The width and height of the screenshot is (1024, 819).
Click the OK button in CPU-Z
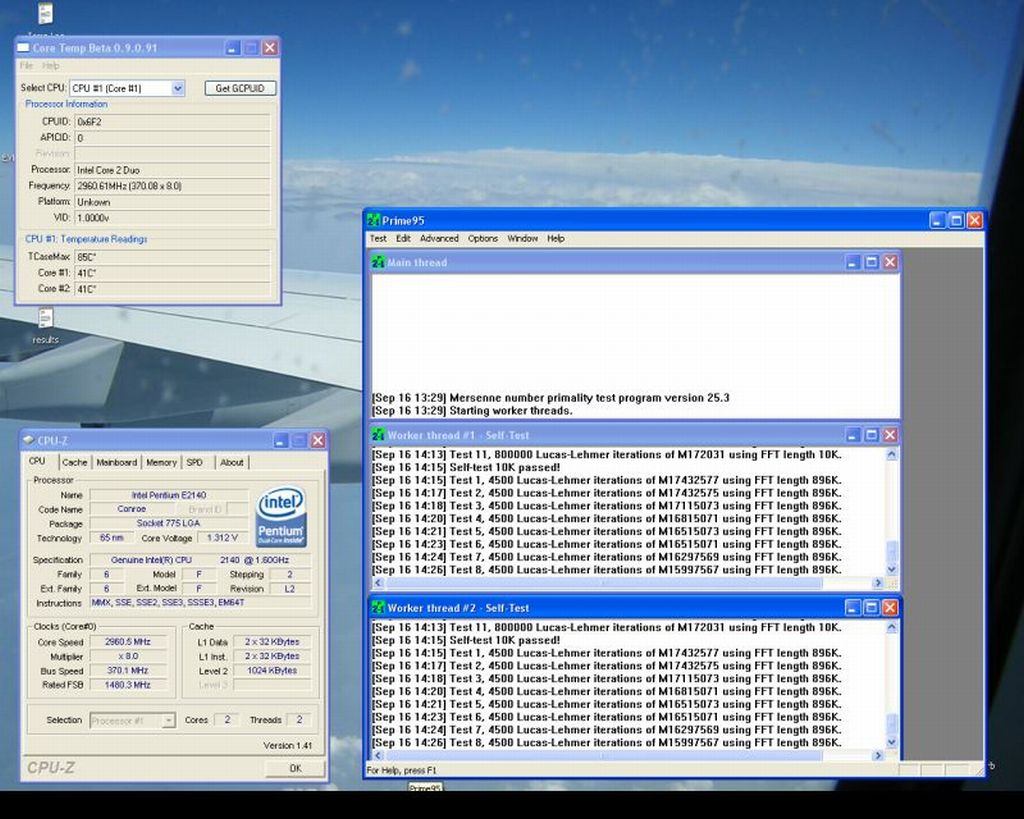(x=295, y=769)
